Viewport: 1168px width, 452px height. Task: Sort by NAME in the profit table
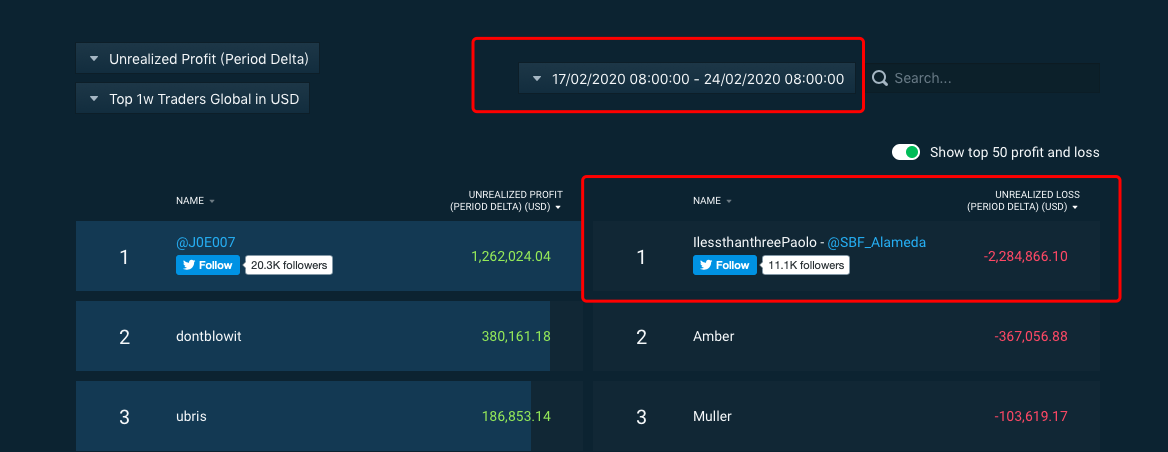195,201
